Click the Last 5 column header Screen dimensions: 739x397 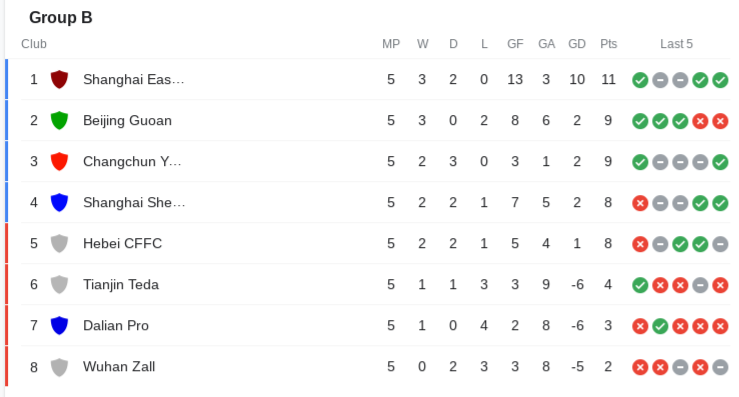click(676, 44)
